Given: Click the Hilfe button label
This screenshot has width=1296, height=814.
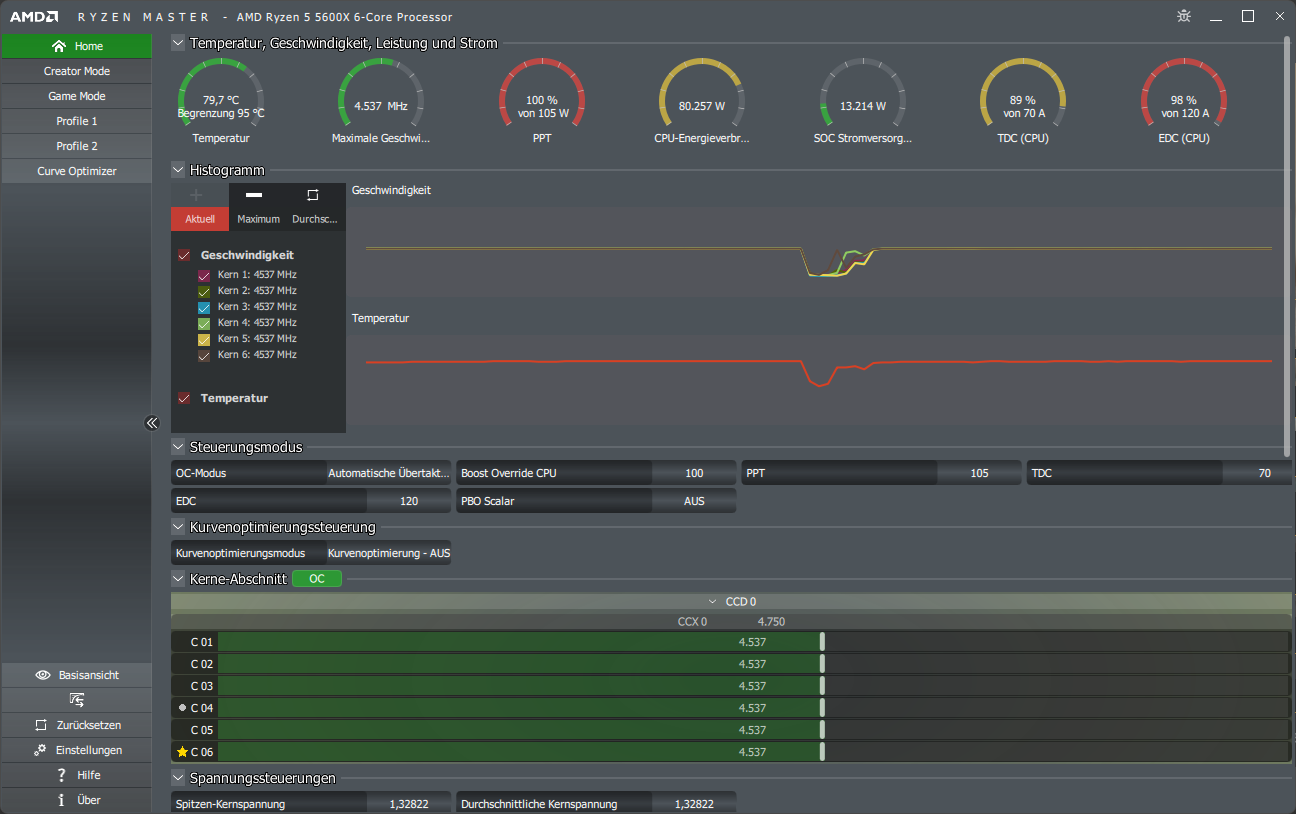Looking at the screenshot, I should click(x=89, y=775).
